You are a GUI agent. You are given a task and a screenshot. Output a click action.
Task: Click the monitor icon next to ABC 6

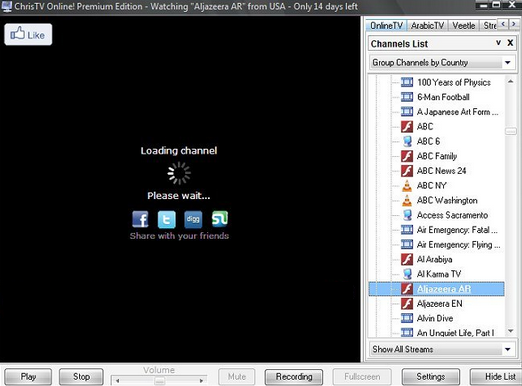407,141
